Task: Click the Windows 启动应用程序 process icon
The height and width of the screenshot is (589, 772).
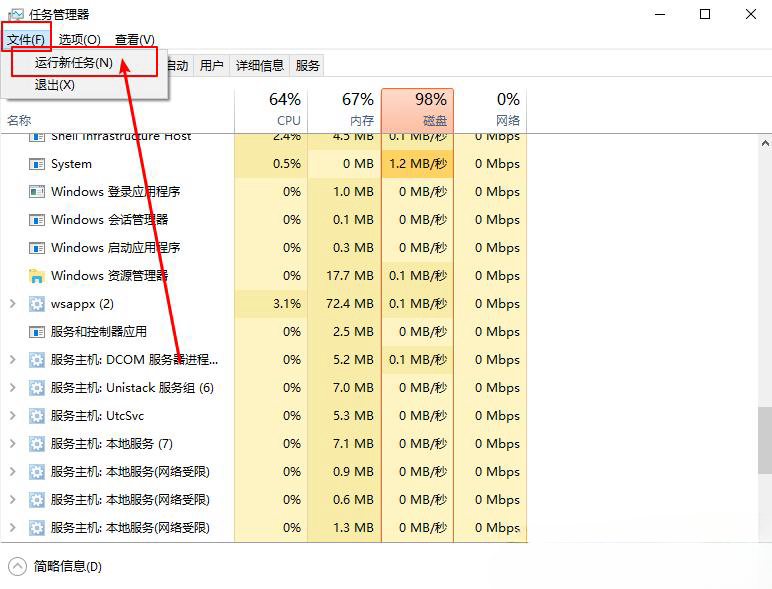Action: 36,248
